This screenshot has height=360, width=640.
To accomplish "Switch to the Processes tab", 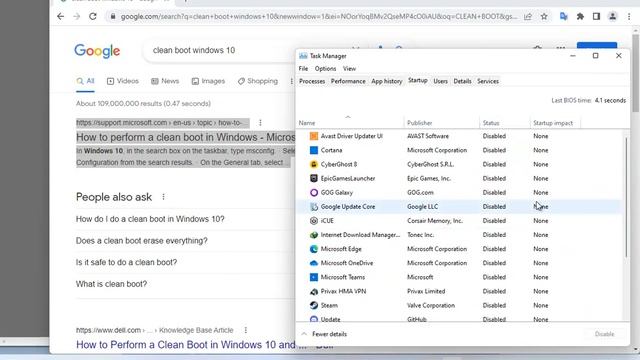I will (x=312, y=81).
